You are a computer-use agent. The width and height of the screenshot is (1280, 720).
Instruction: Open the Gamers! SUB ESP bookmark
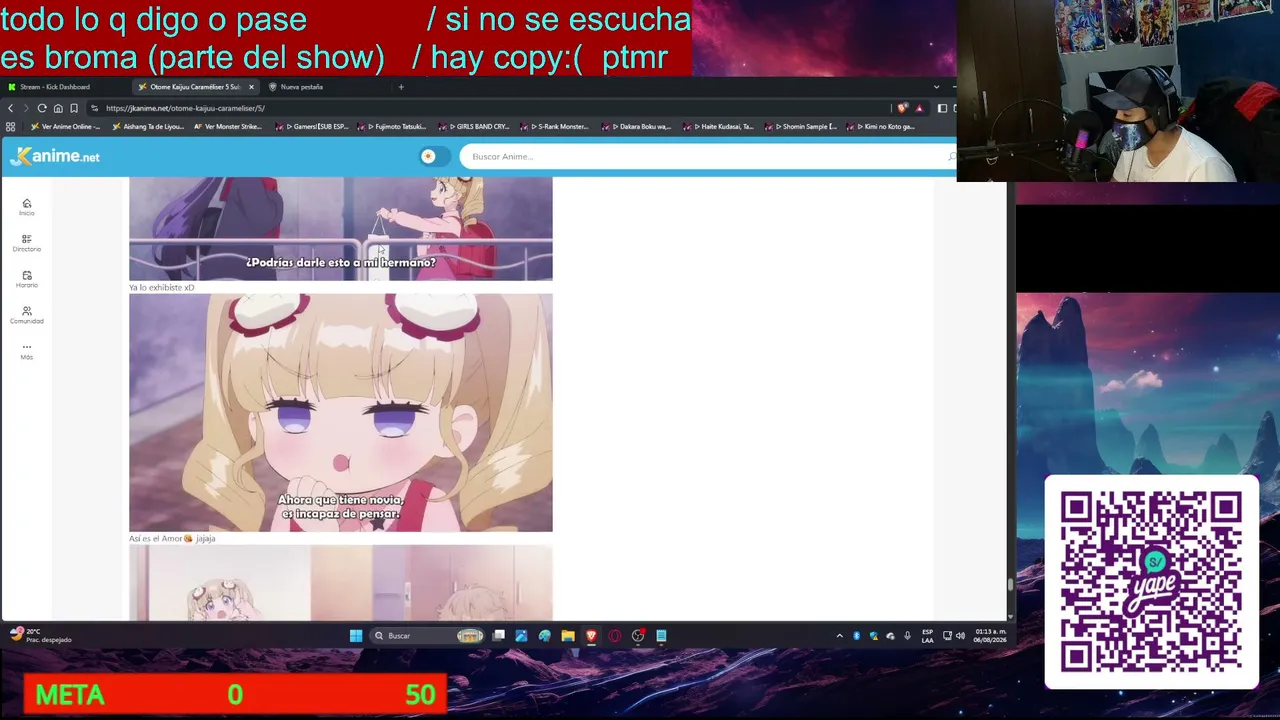tap(312, 127)
